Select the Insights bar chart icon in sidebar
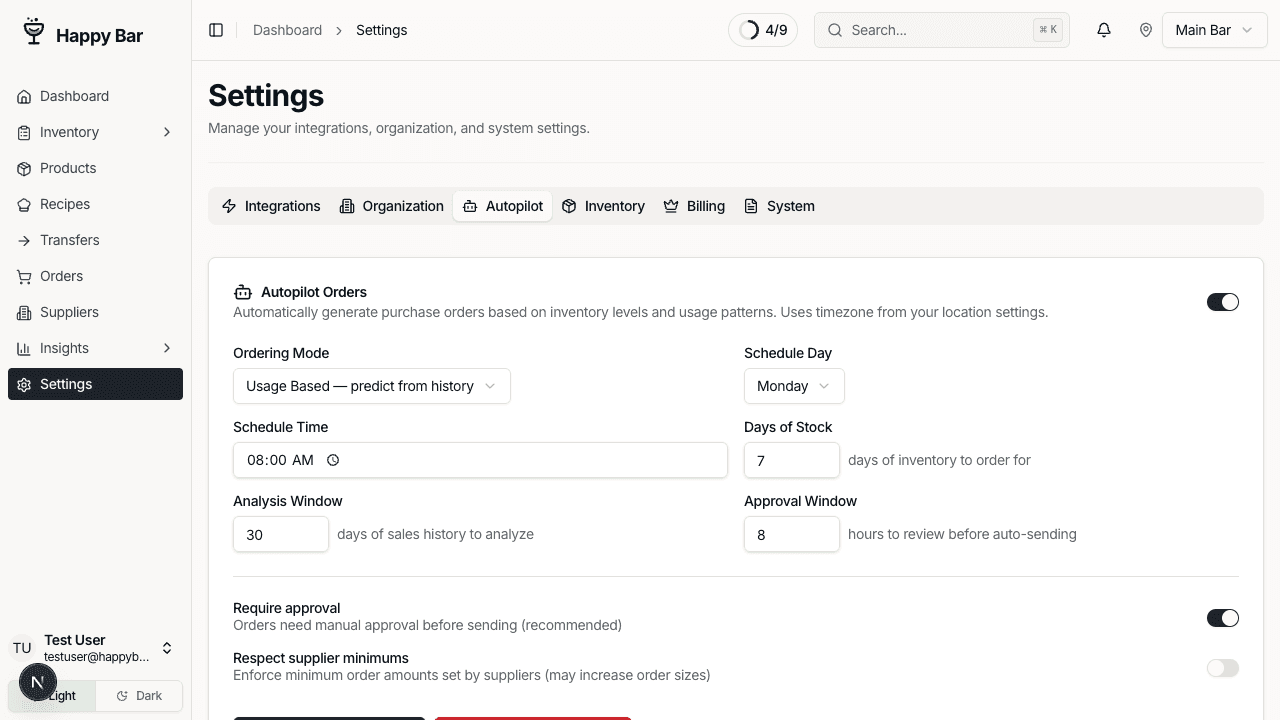Viewport: 1280px width, 720px height. (23, 348)
